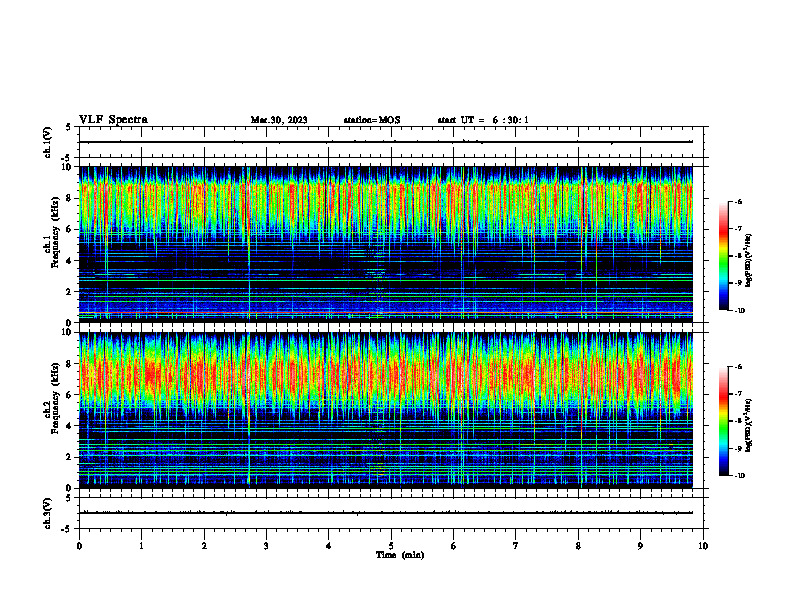Click the ch.2 spectrogram color scale bar
This screenshot has height=612, width=792.
coord(724,421)
